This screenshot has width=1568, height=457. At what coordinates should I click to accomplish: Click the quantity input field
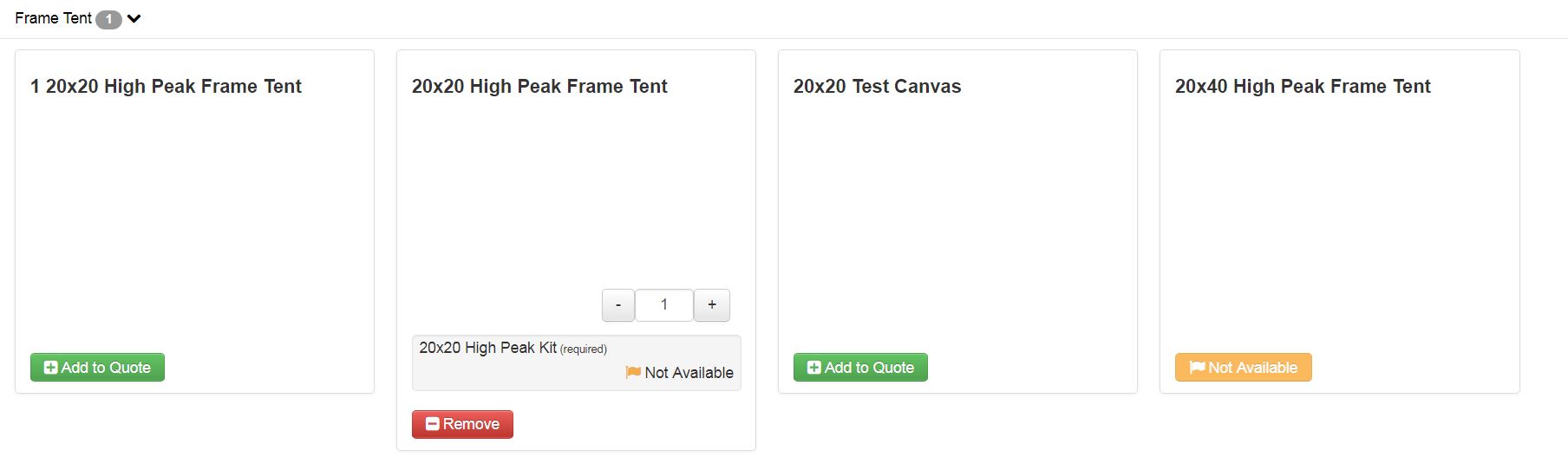[x=664, y=305]
